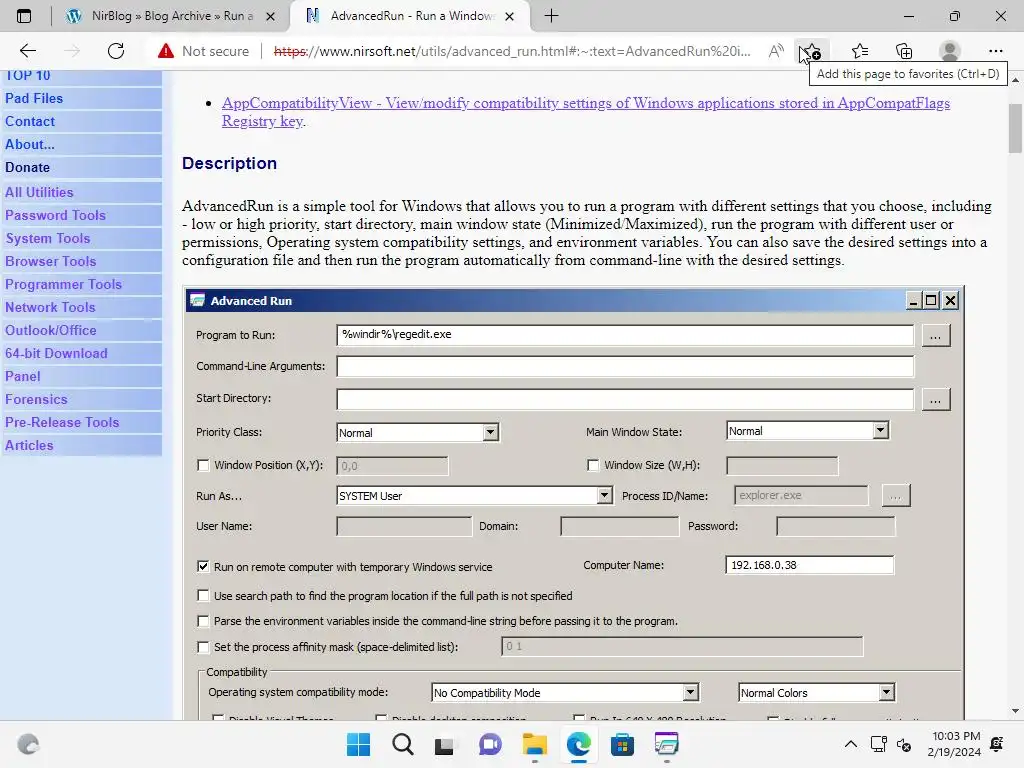The image size is (1024, 768).
Task: Open Task View on the taskbar
Action: pyautogui.click(x=445, y=744)
